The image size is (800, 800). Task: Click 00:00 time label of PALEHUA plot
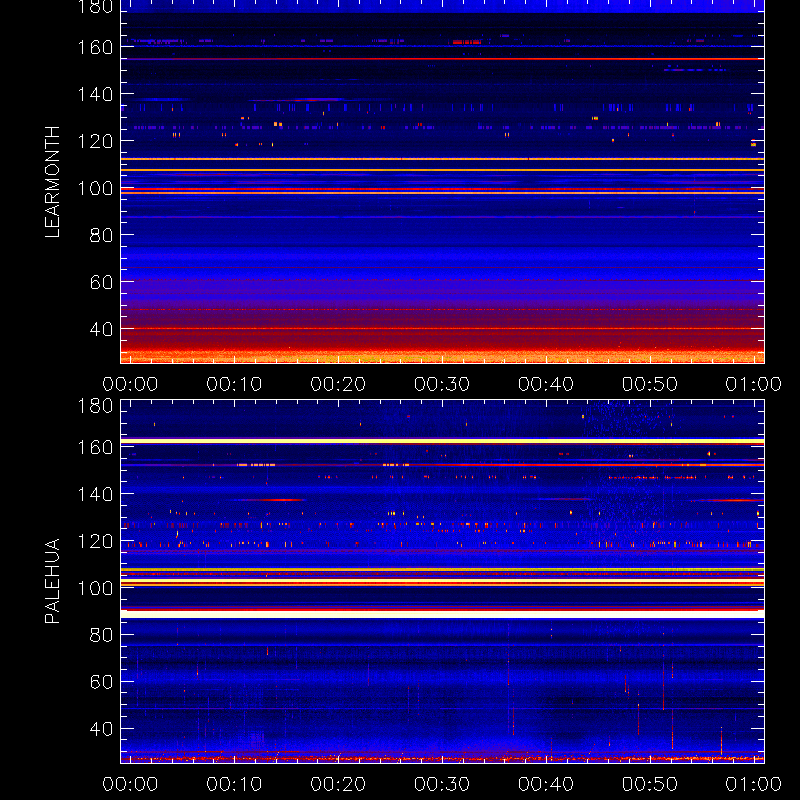(130, 784)
